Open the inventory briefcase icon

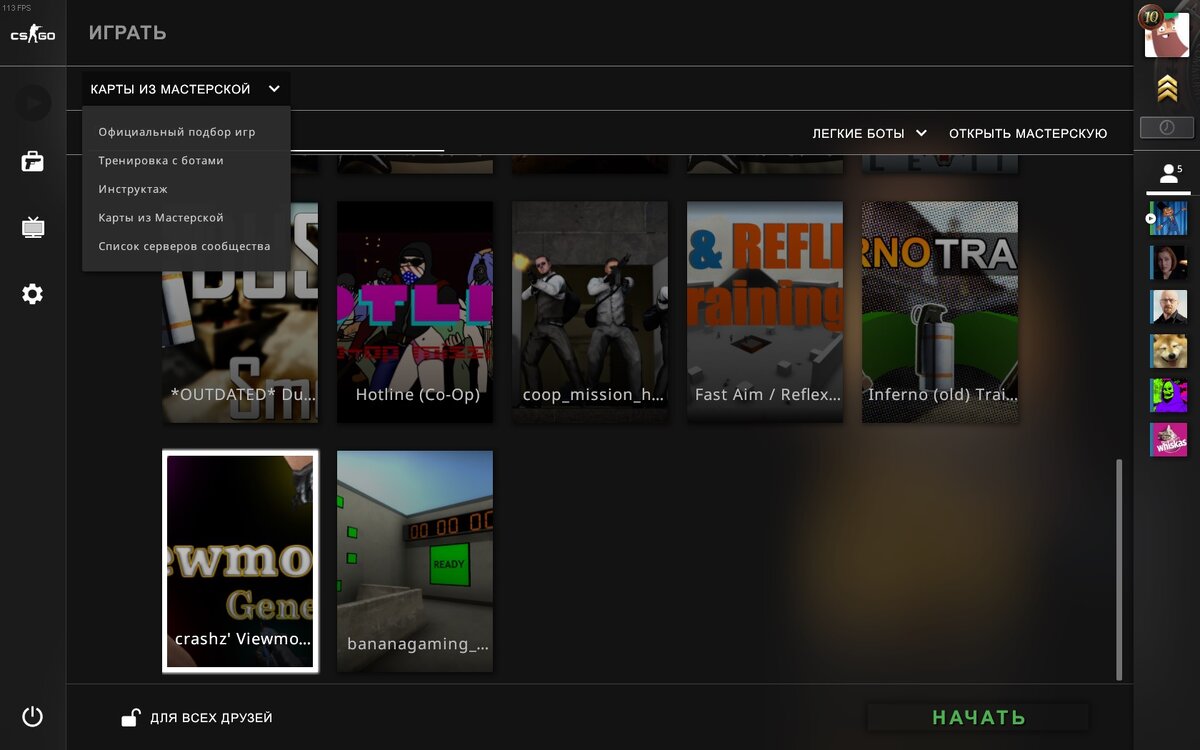(33, 161)
